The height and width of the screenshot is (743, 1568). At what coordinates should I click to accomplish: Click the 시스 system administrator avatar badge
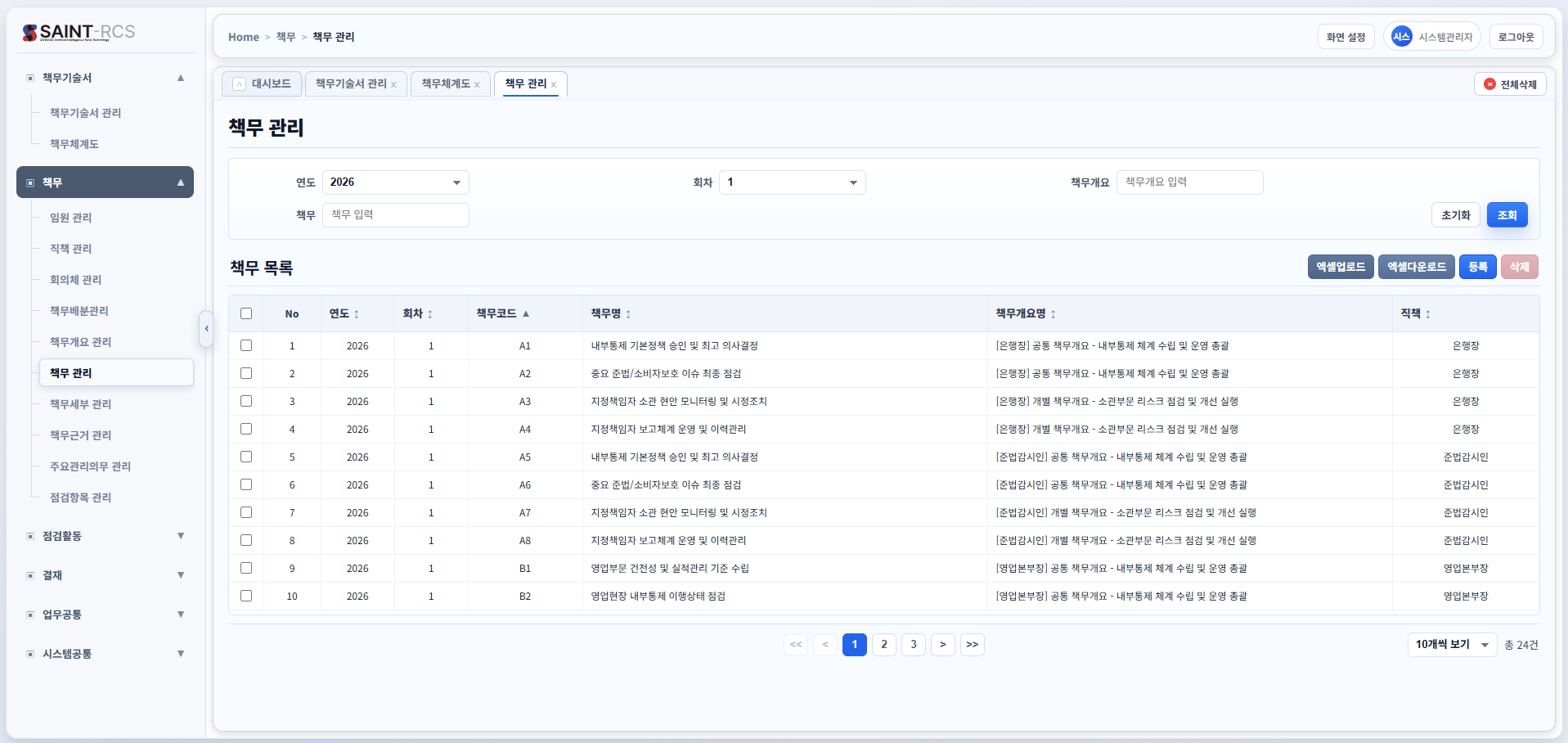[1400, 36]
